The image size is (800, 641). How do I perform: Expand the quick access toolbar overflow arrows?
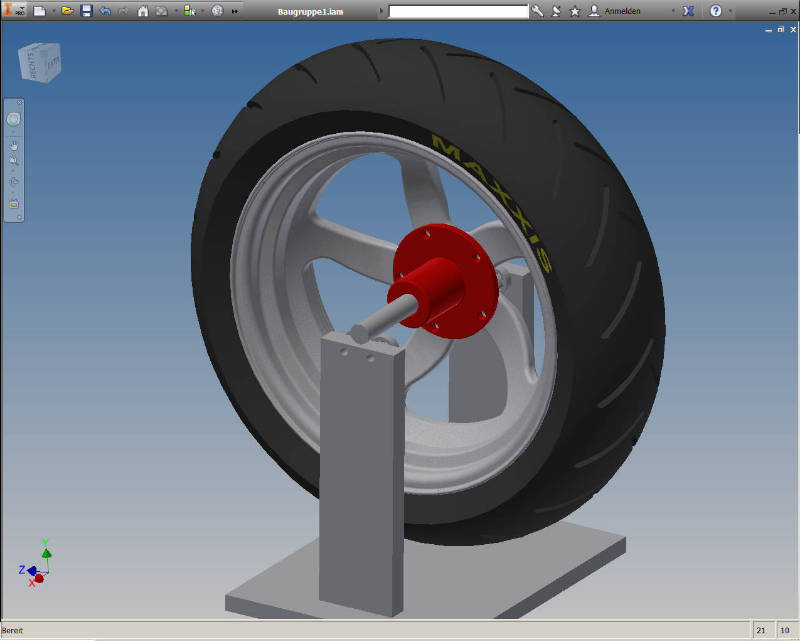tap(235, 11)
